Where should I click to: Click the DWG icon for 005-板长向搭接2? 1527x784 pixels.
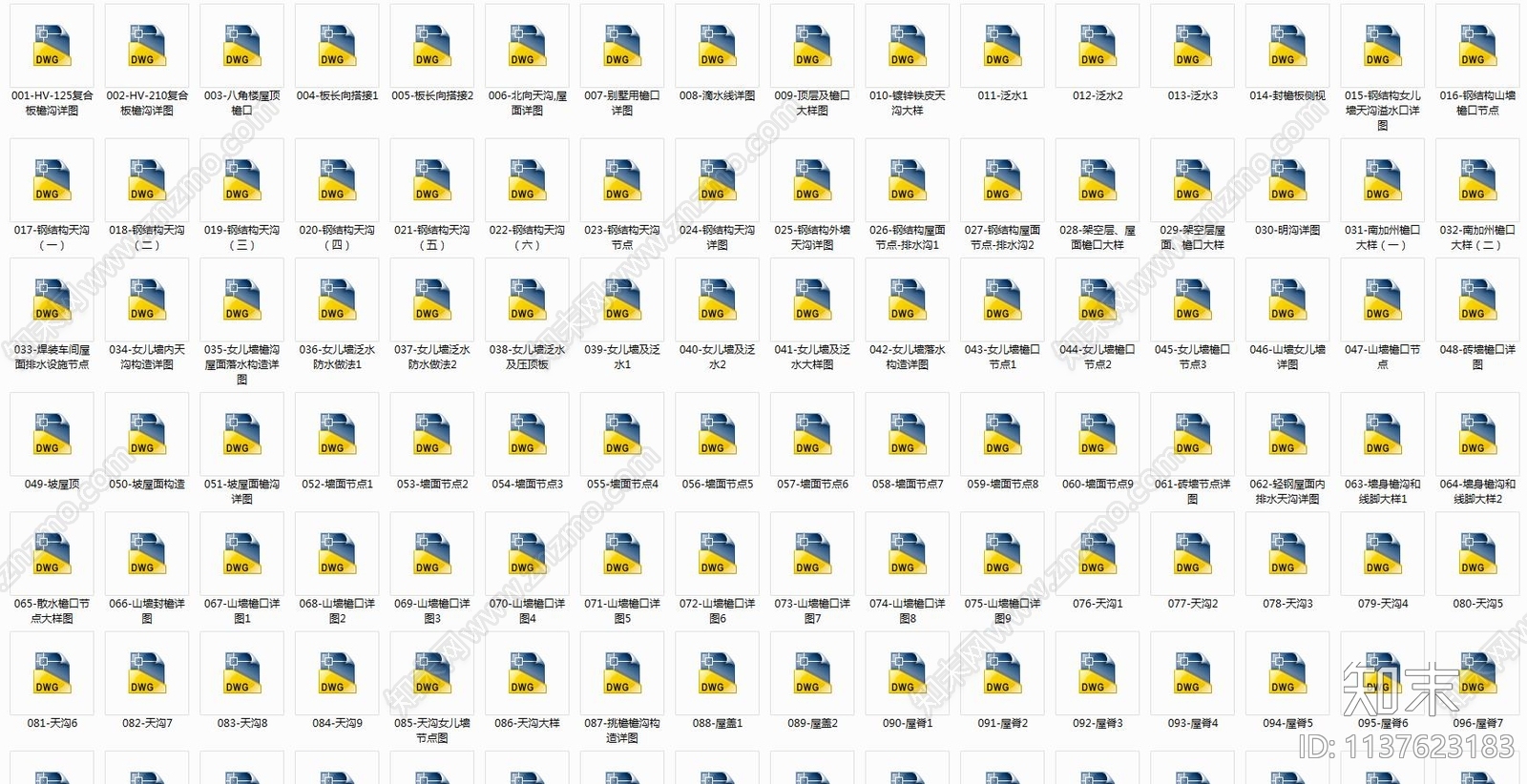click(x=432, y=46)
